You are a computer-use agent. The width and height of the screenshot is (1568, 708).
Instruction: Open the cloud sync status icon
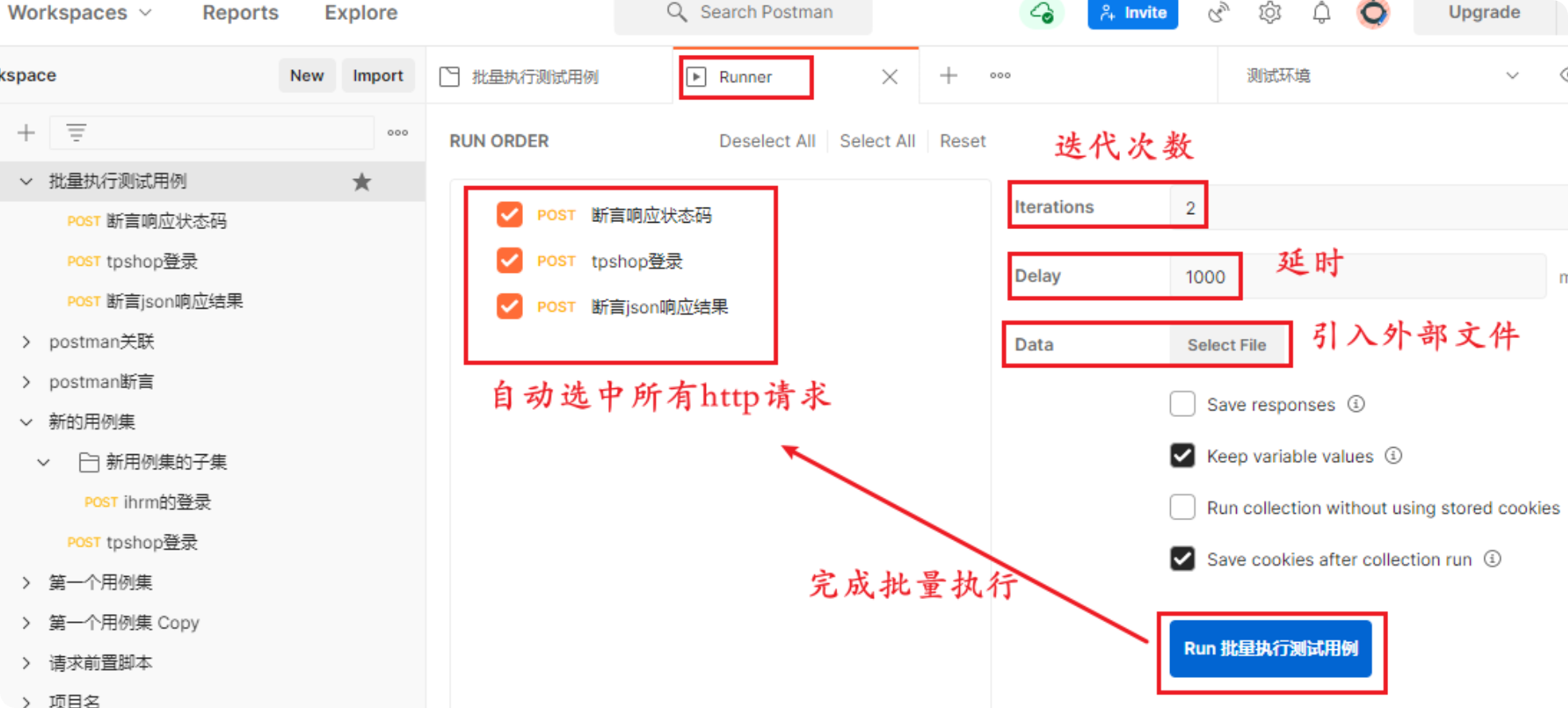point(1042,13)
